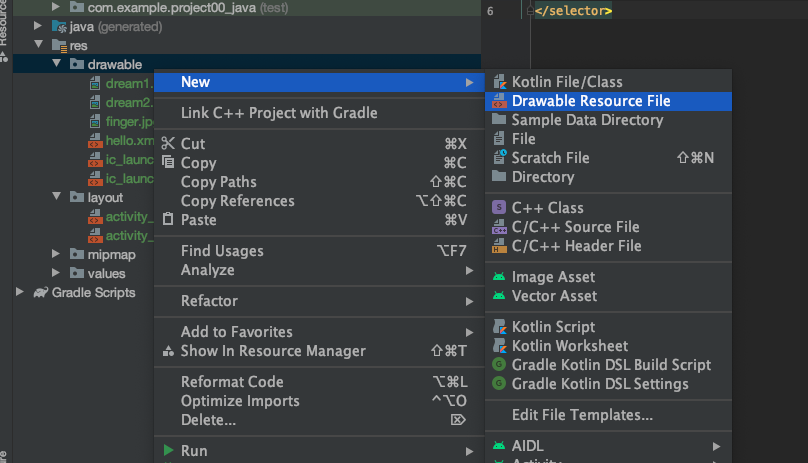The width and height of the screenshot is (808, 463).
Task: Collapse the layout folder
Action: pyautogui.click(x=57, y=196)
